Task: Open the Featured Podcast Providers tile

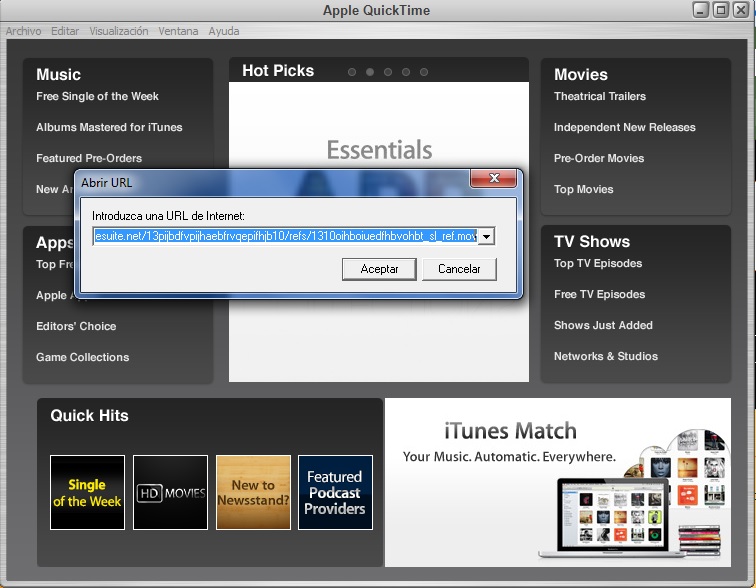Action: (x=335, y=493)
